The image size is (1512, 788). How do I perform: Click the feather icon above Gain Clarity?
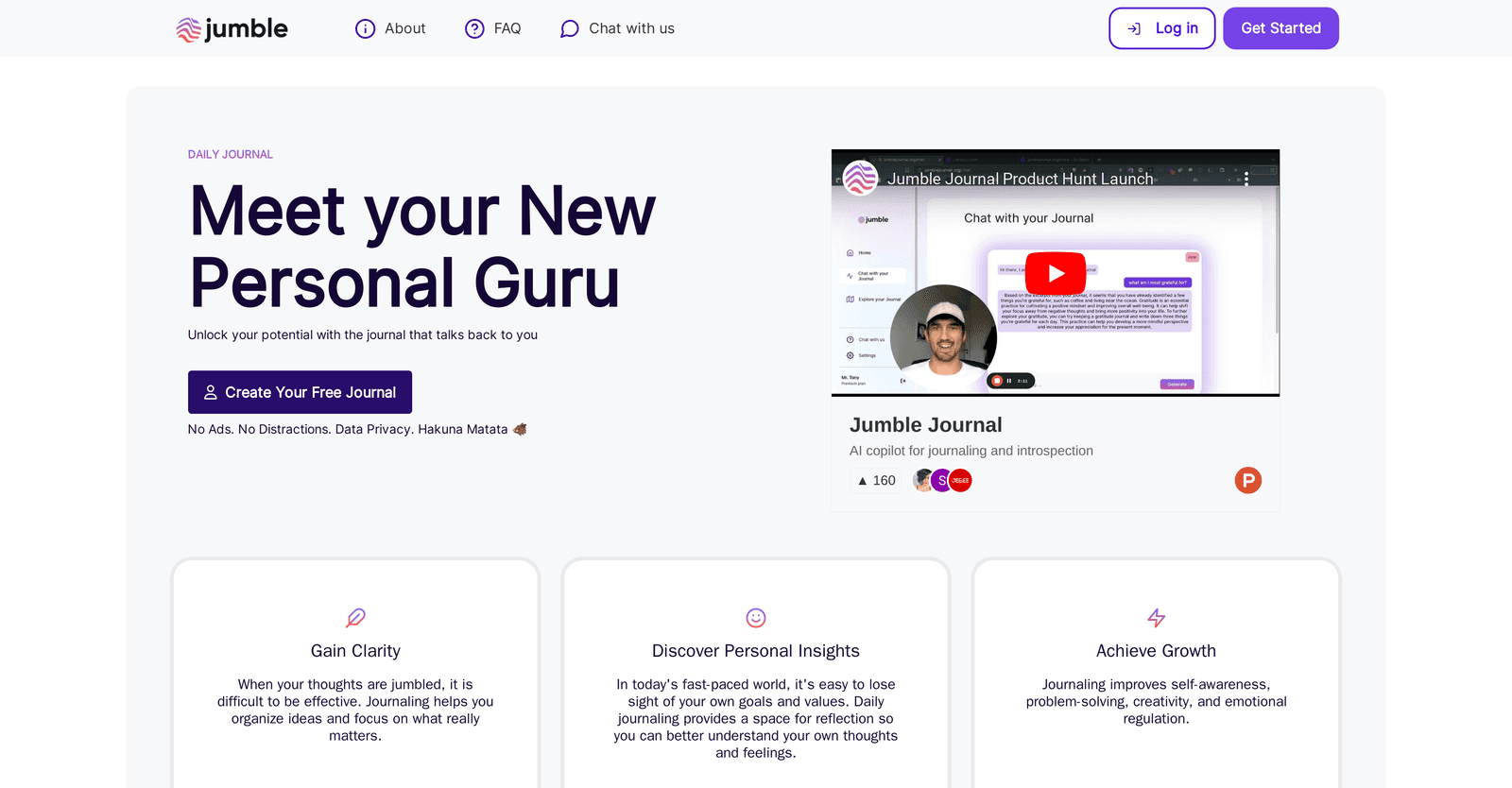pyautogui.click(x=355, y=618)
